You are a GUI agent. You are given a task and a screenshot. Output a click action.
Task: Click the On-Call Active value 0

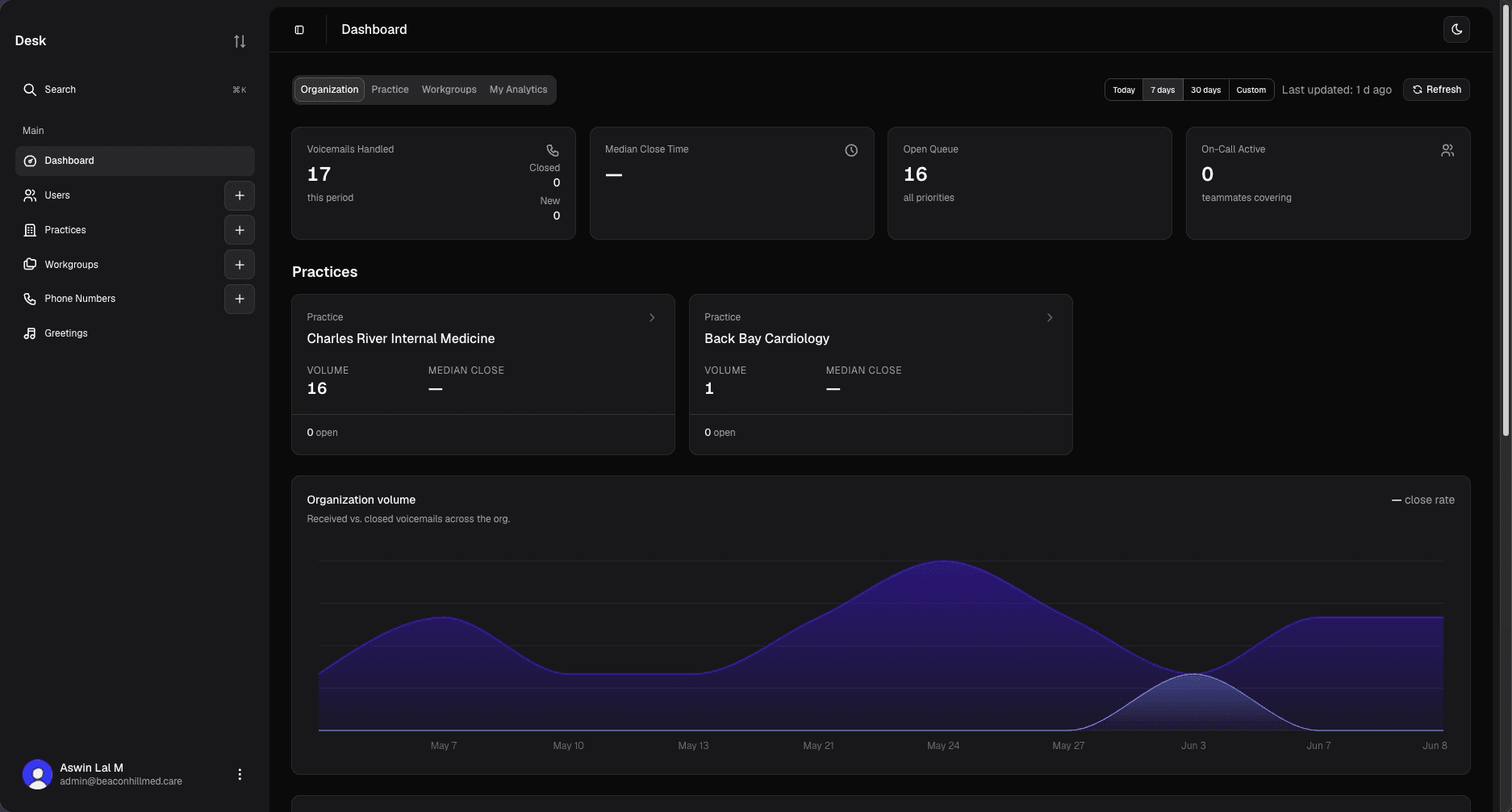1207,174
